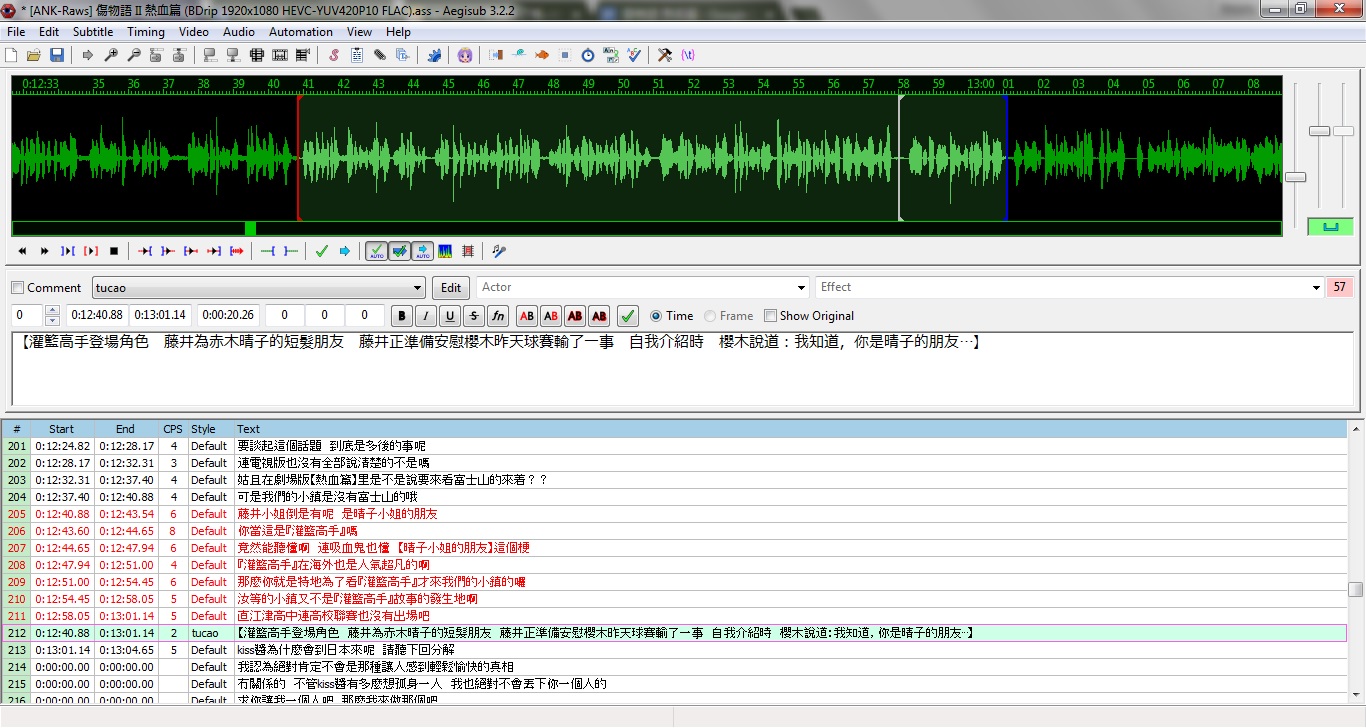The width and height of the screenshot is (1366, 728).
Task: Open a subtitles file via folder icon
Action: click(33, 55)
